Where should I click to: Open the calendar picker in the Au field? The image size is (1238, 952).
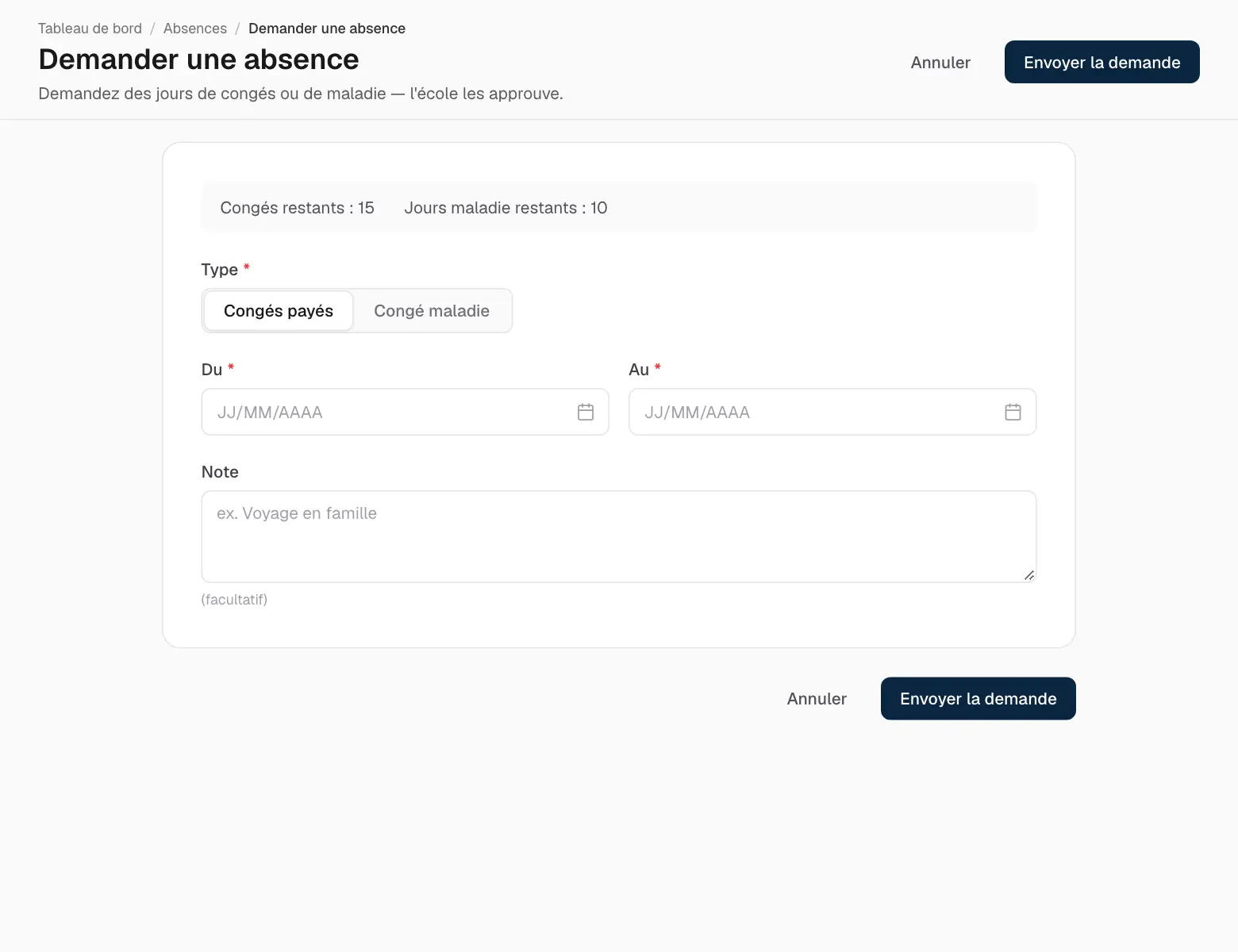1013,412
